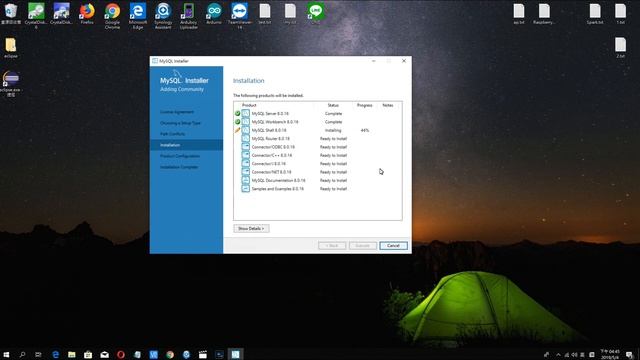Click the MySQL Server 8.0.16 product icon

click(x=245, y=113)
